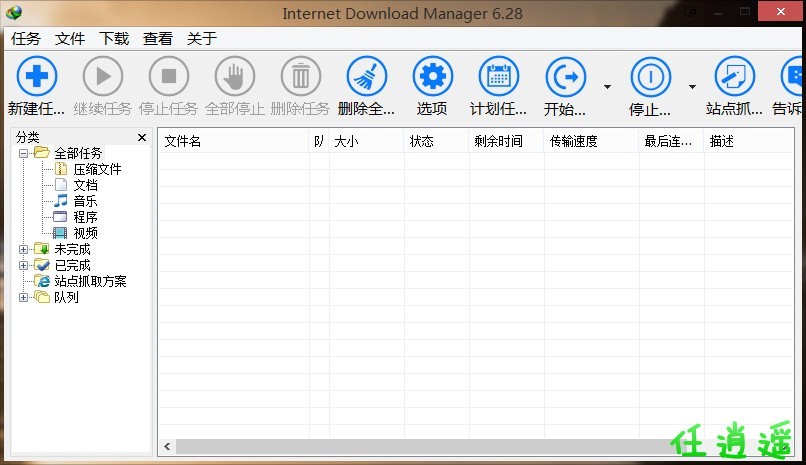Viewport: 806px width, 465px height.
Task: Select 文档 category
Action: (85, 185)
